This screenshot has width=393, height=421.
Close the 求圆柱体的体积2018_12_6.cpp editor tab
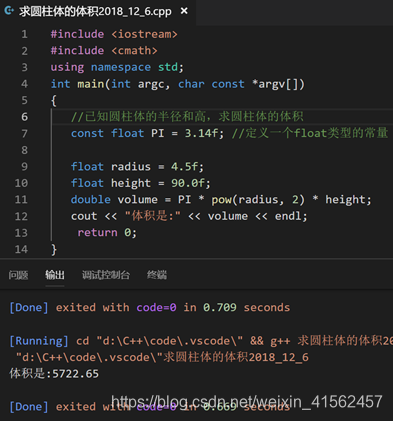[x=184, y=11]
